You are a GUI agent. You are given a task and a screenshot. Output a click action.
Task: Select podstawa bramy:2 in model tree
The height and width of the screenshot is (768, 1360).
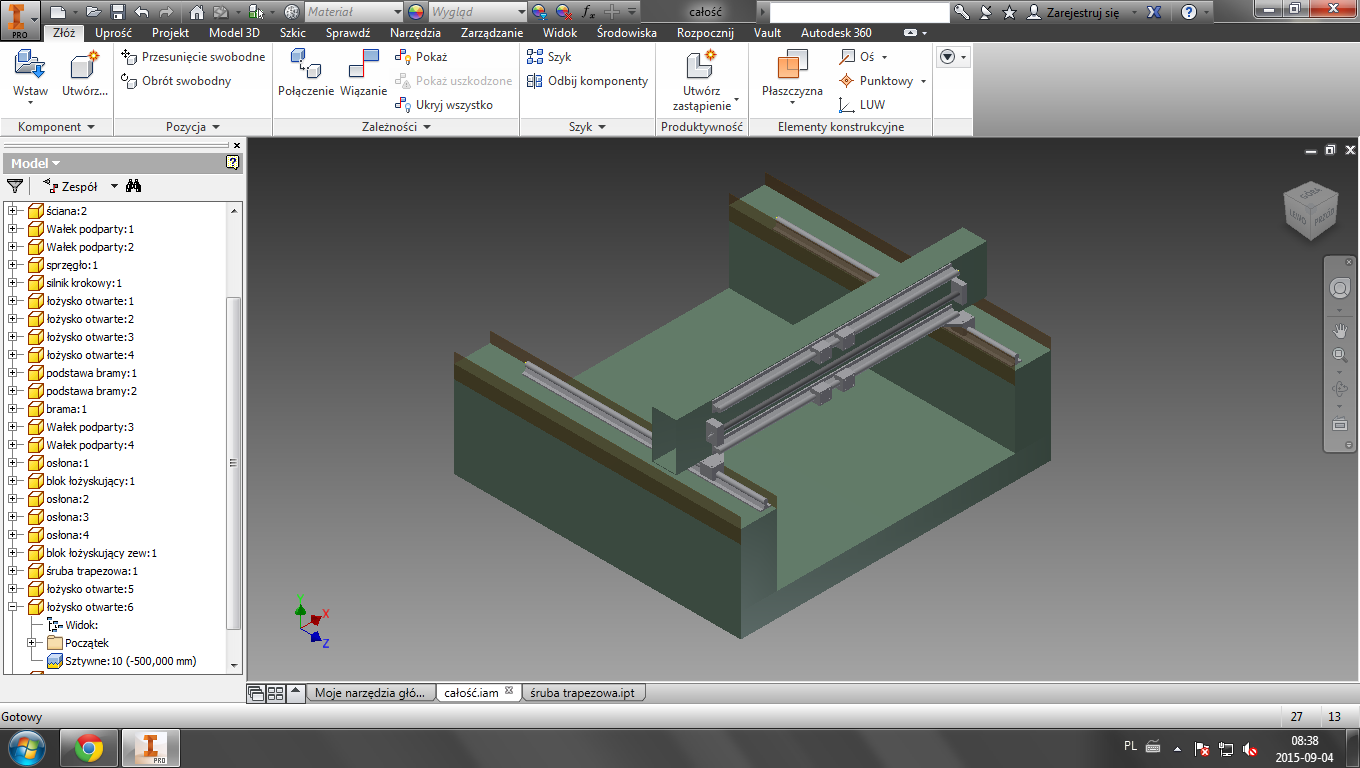point(91,391)
